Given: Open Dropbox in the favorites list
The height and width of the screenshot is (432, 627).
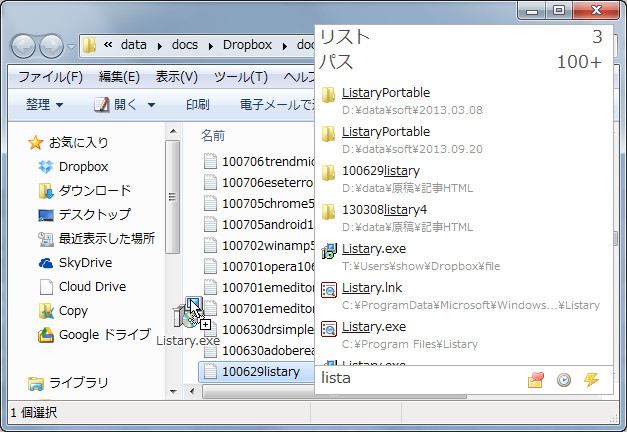Looking at the screenshot, I should (84, 166).
